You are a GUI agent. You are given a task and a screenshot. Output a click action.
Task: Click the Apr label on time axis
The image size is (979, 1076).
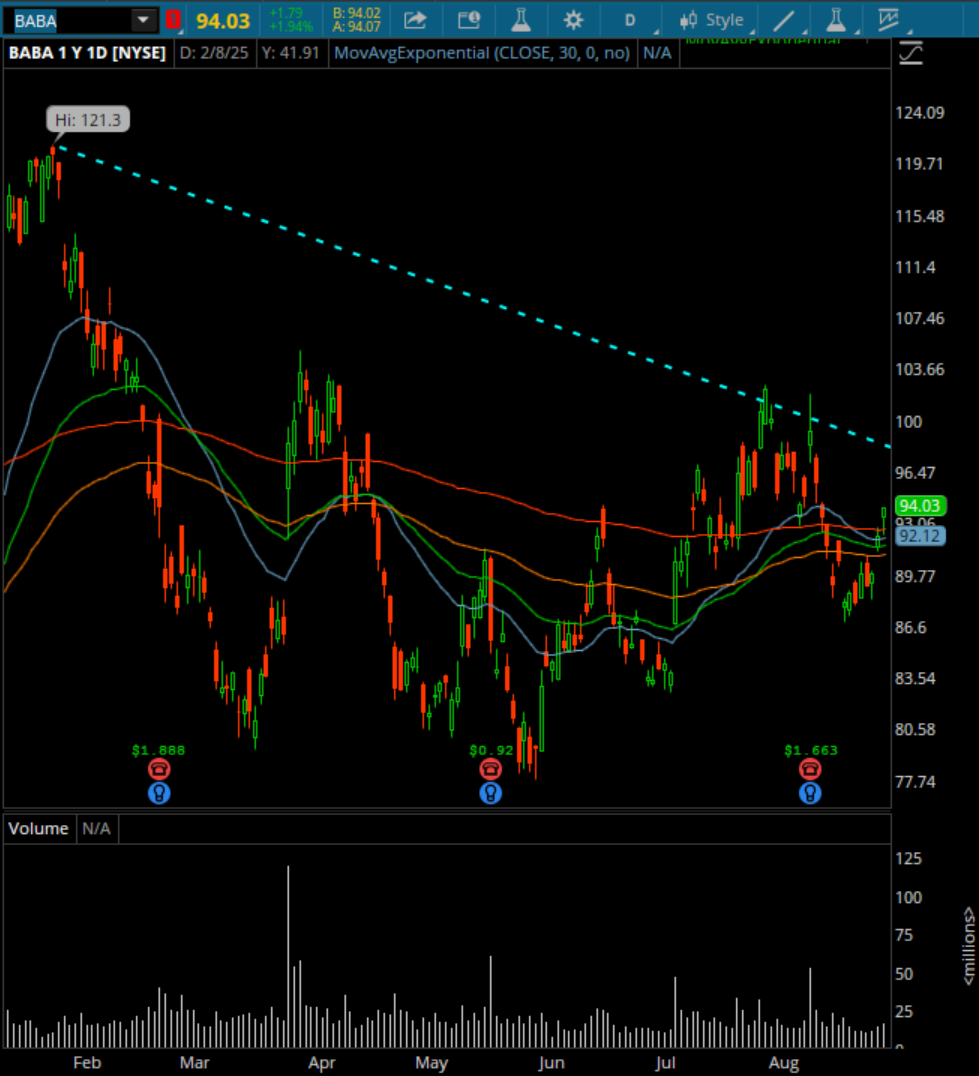(x=322, y=1063)
